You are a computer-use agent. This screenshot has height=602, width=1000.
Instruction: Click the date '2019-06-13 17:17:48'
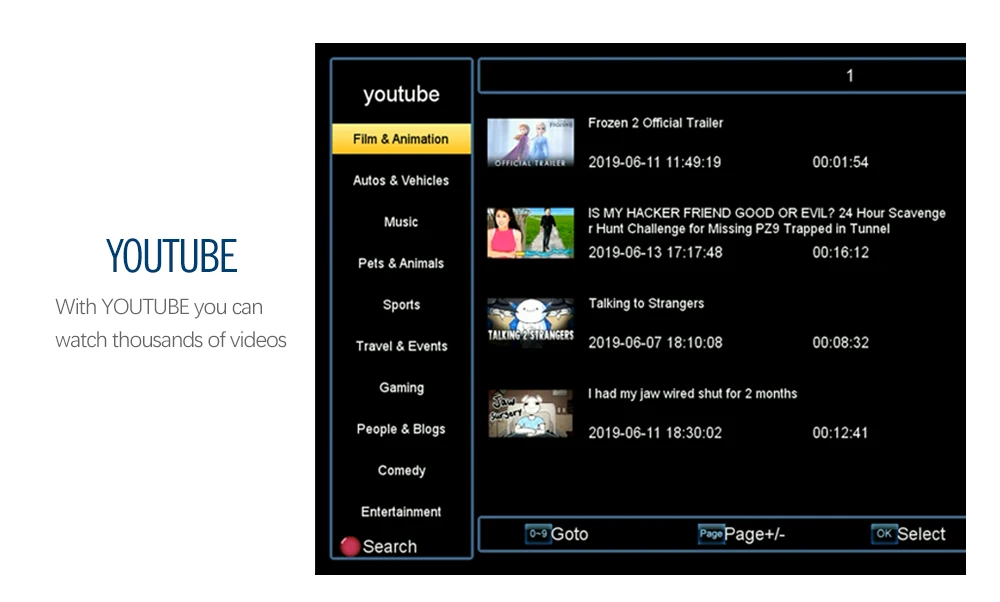coord(655,253)
